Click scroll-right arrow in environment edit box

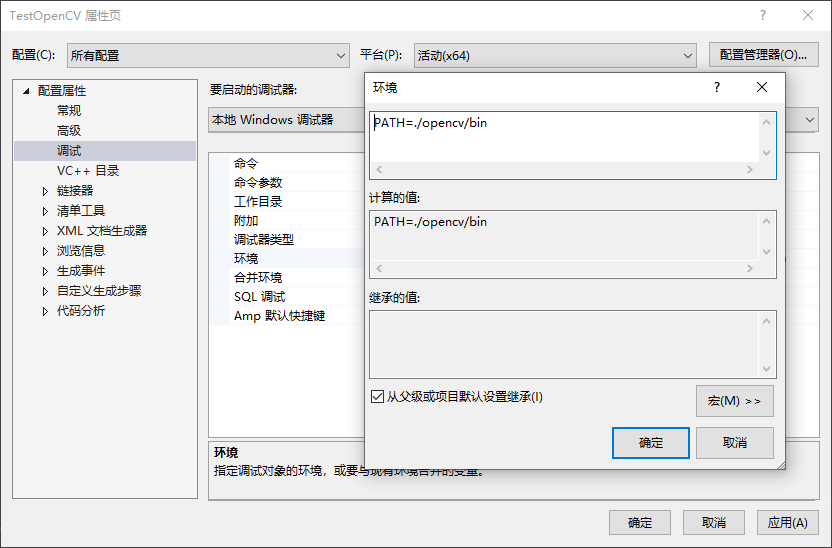click(750, 170)
